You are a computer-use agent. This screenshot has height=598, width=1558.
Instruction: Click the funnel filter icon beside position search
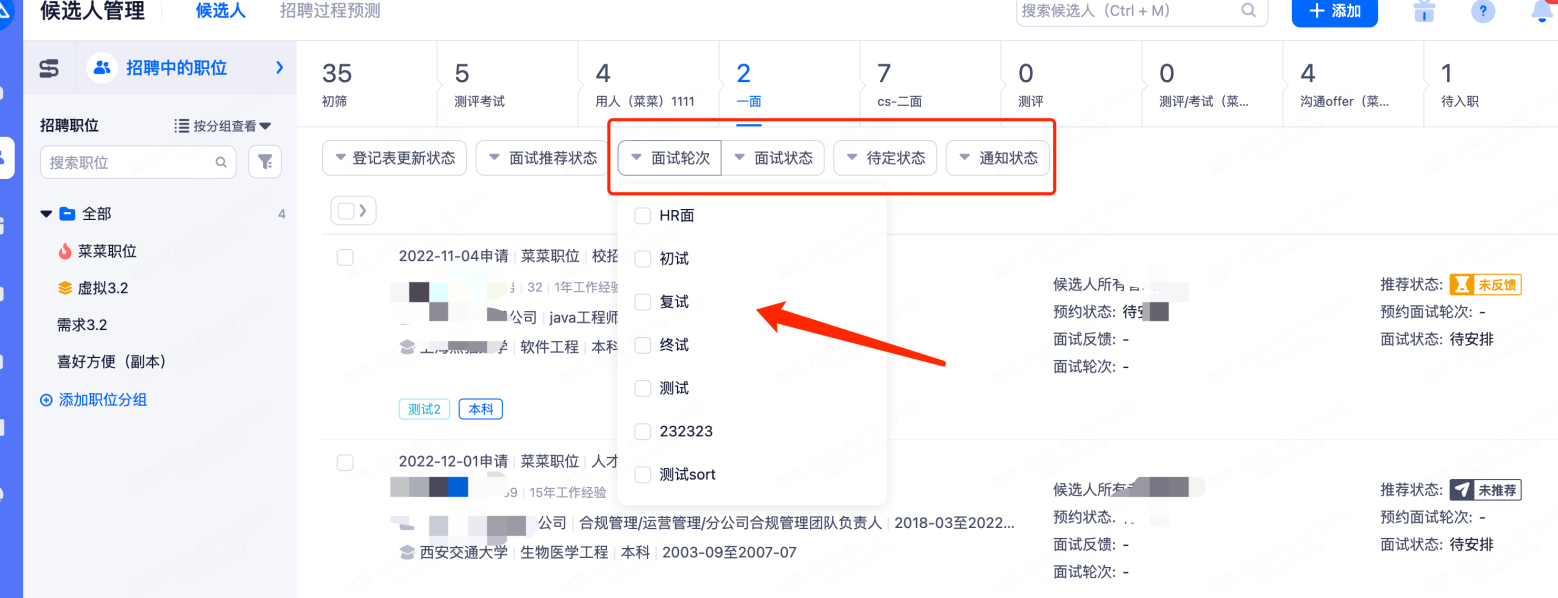(265, 162)
